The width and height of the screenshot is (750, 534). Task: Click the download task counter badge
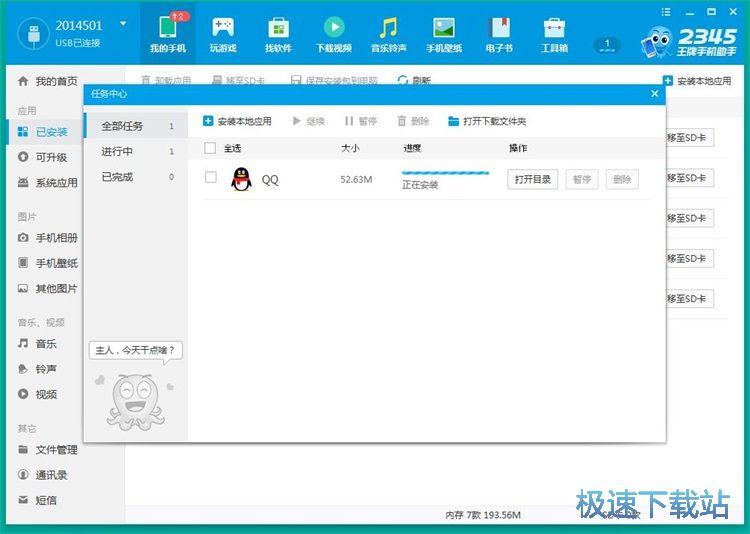tap(607, 45)
